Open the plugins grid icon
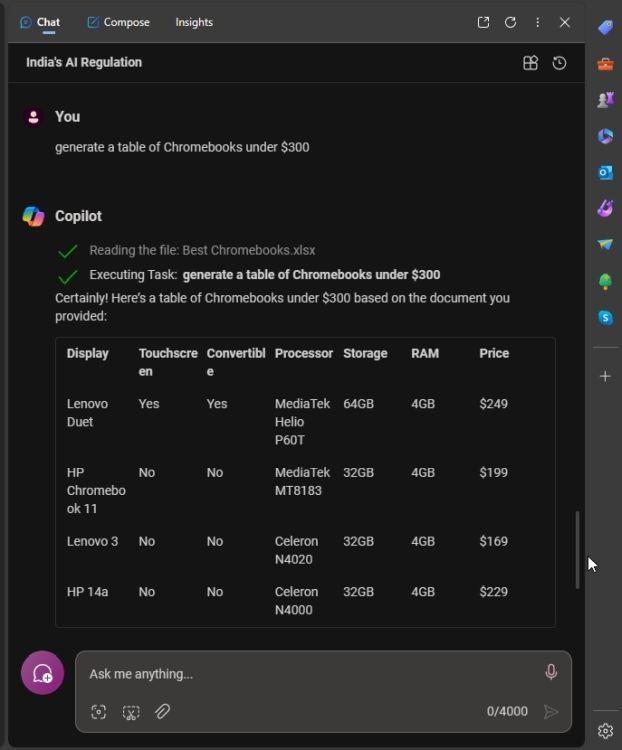 (x=531, y=63)
